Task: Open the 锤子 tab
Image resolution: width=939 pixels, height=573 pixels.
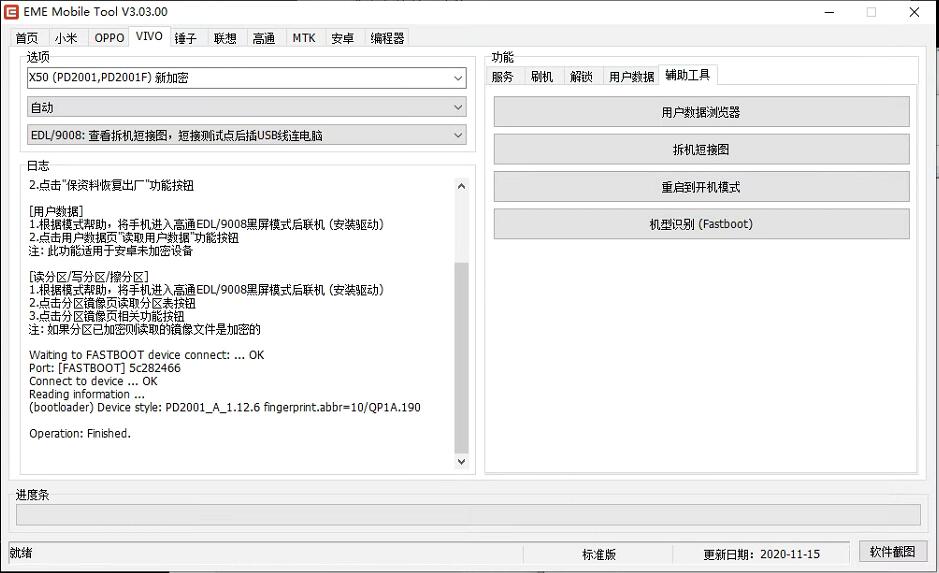Action: 186,38
